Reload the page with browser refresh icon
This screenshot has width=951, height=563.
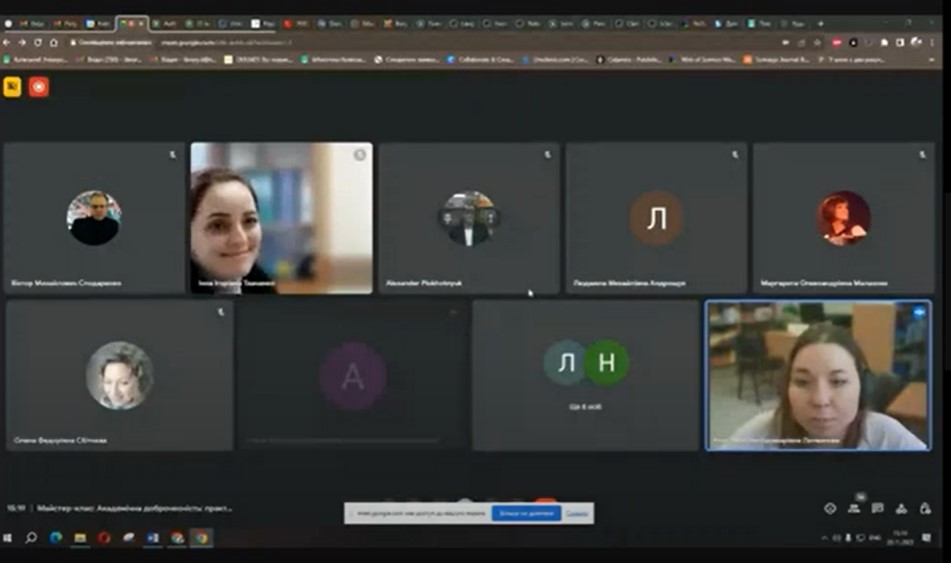pos(38,42)
